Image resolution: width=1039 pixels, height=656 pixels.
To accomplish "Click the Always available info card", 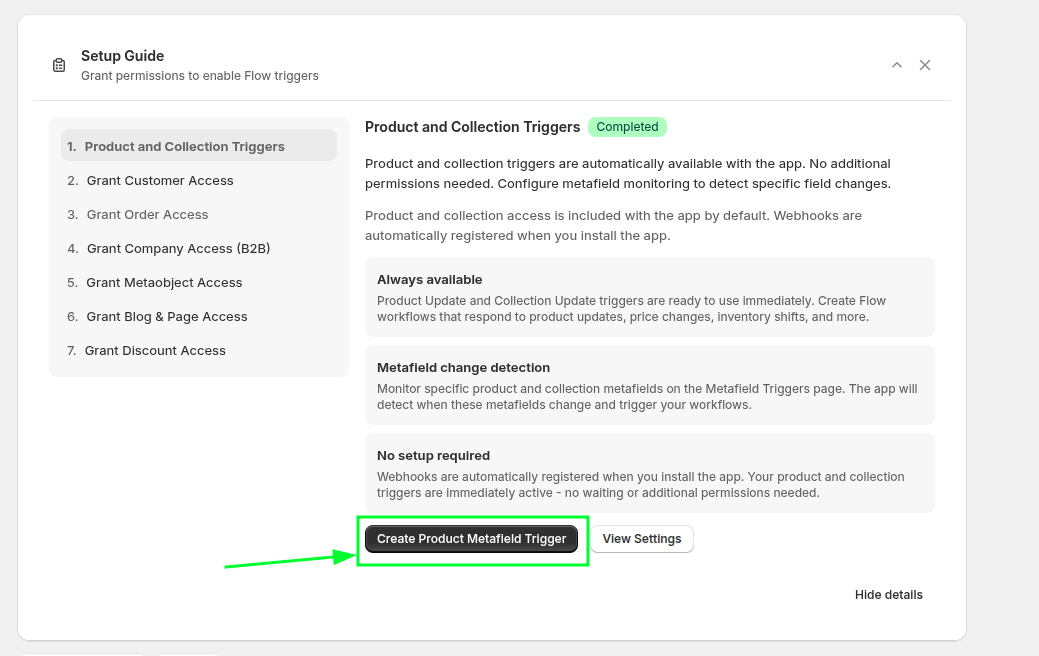I will (x=649, y=297).
